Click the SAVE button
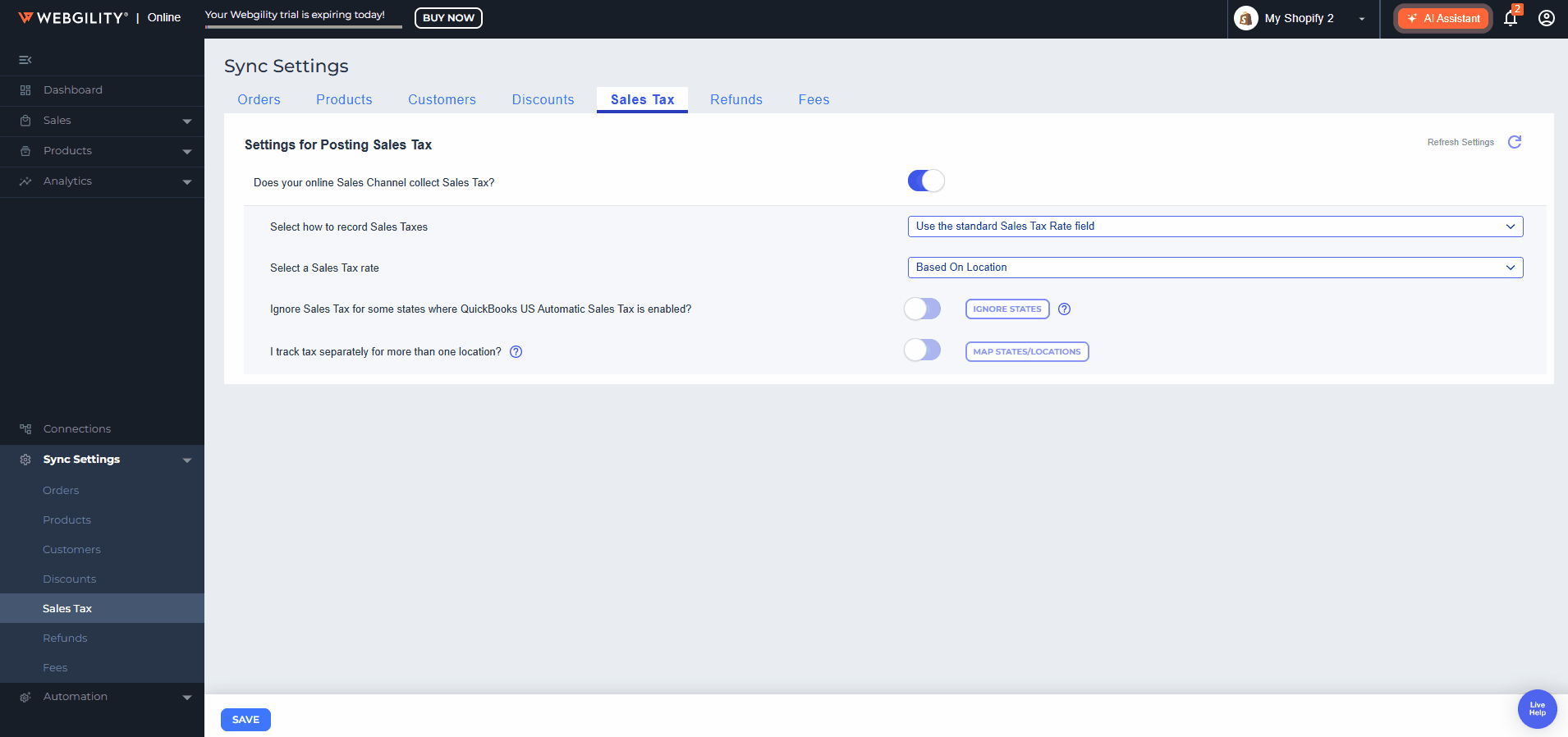 tap(245, 720)
